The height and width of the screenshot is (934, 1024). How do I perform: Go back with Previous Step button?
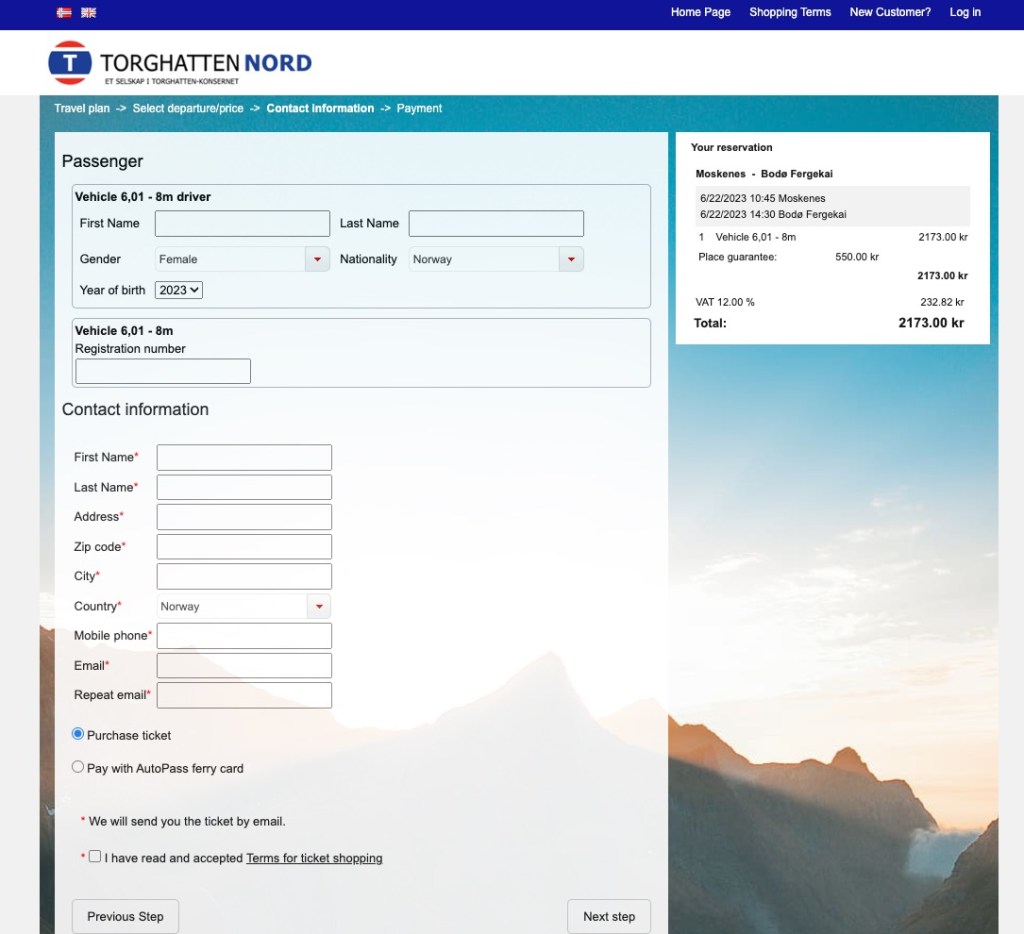(x=125, y=916)
